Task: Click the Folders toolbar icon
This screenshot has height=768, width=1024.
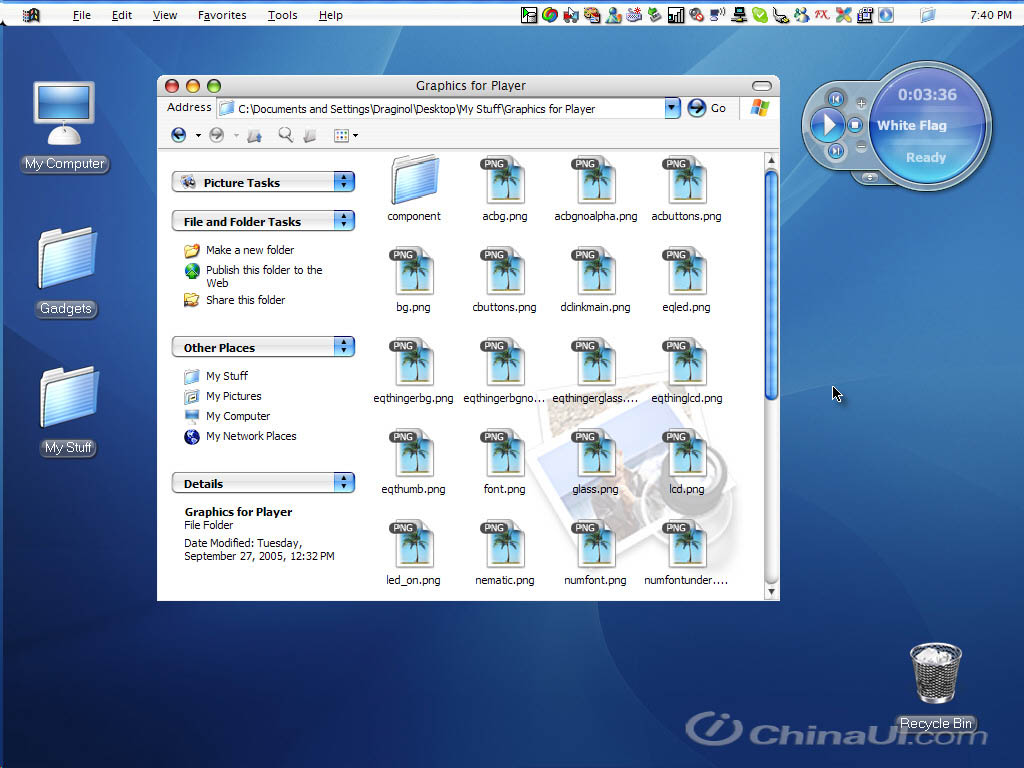Action: (x=311, y=135)
